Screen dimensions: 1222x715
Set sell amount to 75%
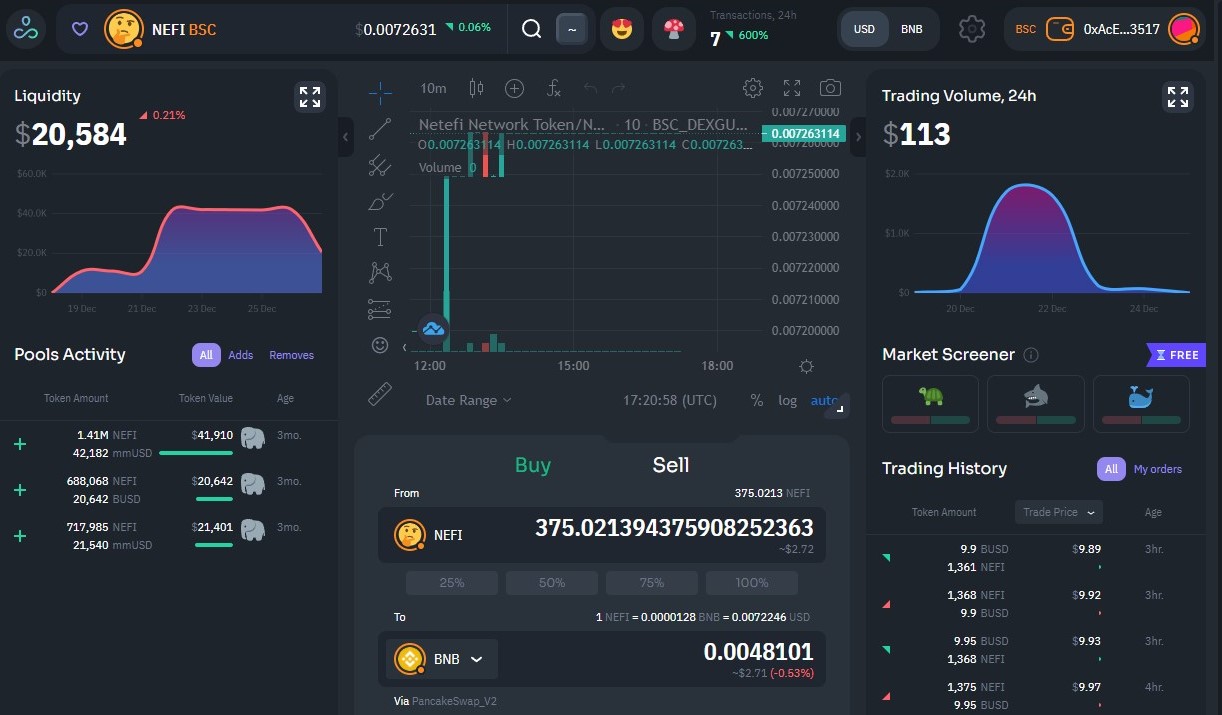click(x=652, y=583)
